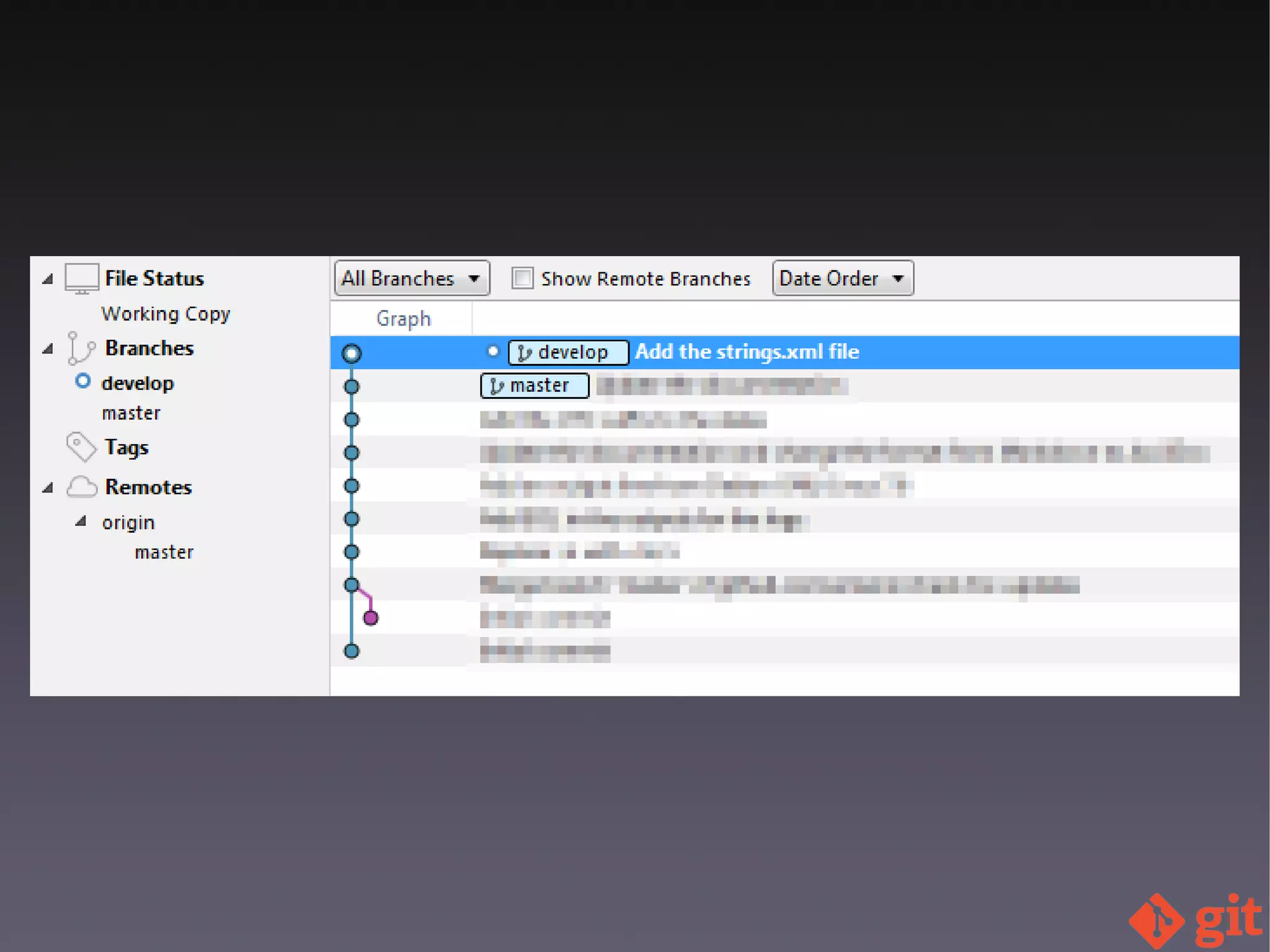The height and width of the screenshot is (952, 1270).
Task: Click the develop branch label in graph
Action: click(x=567, y=352)
